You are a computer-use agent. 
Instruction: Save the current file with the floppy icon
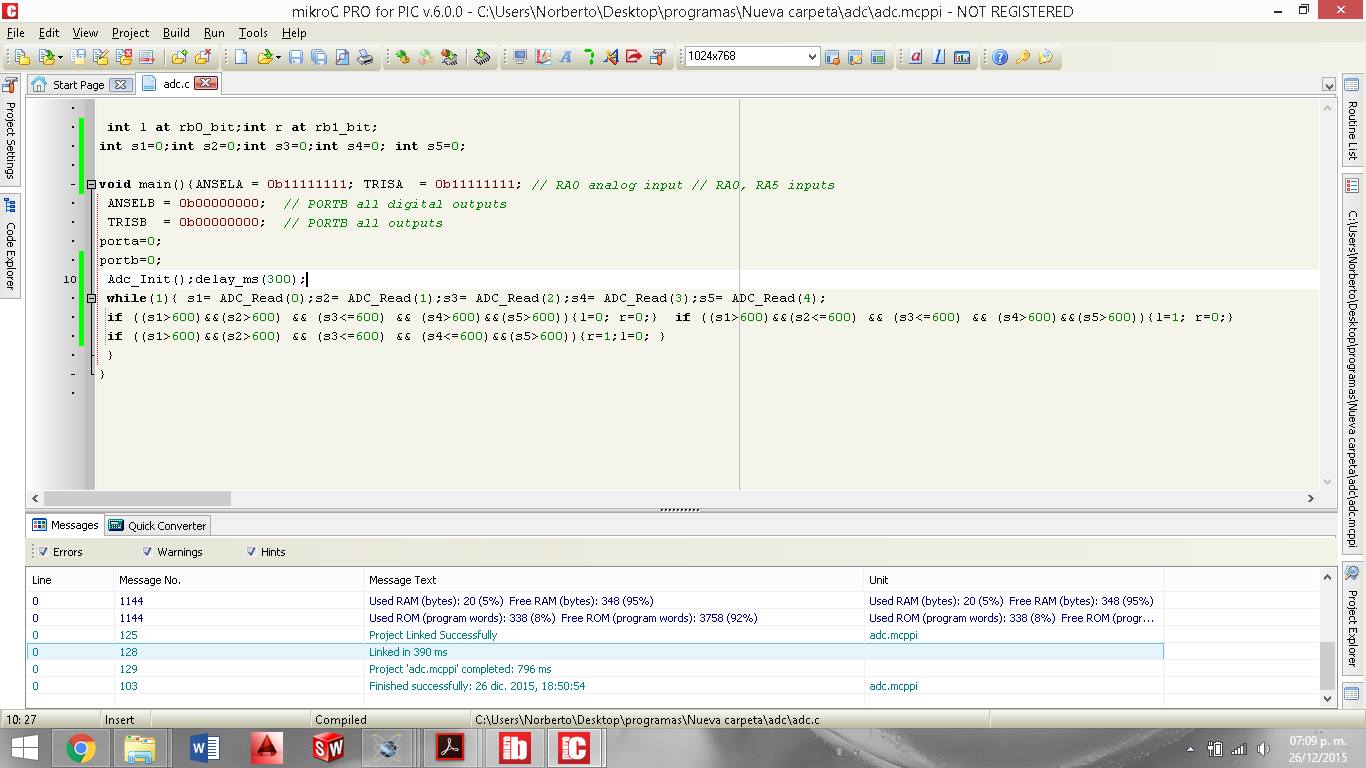[x=296, y=57]
